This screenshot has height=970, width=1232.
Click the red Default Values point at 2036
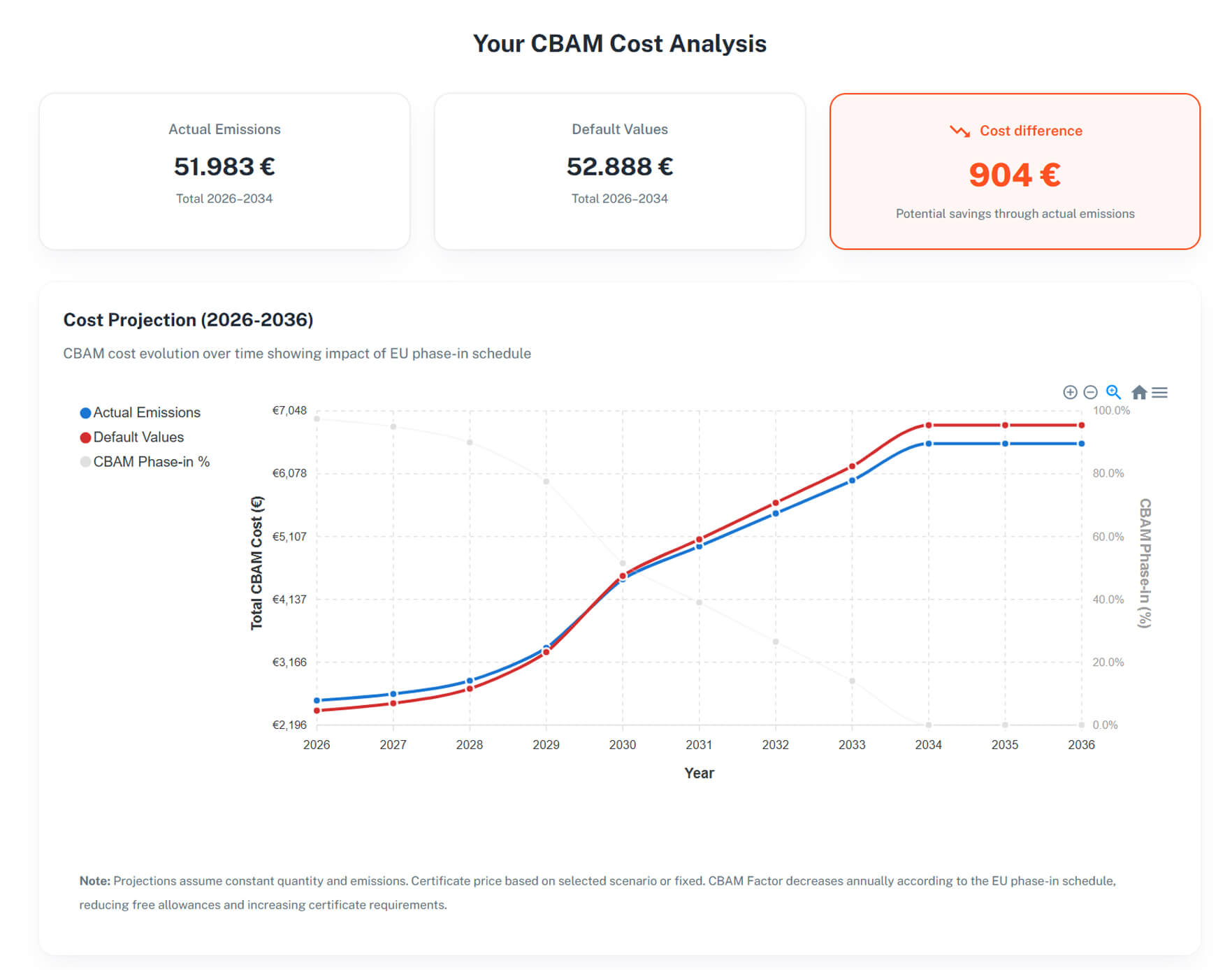tap(1081, 425)
